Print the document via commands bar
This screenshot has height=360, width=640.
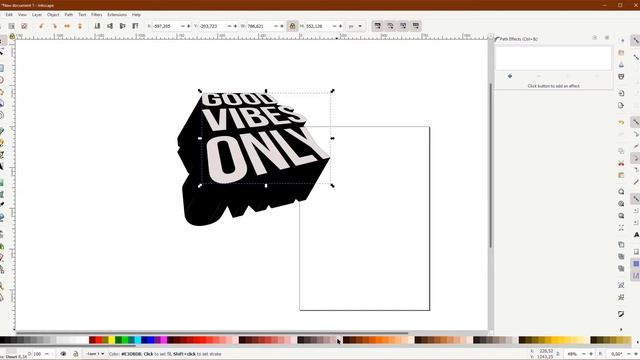pyautogui.click(x=621, y=77)
